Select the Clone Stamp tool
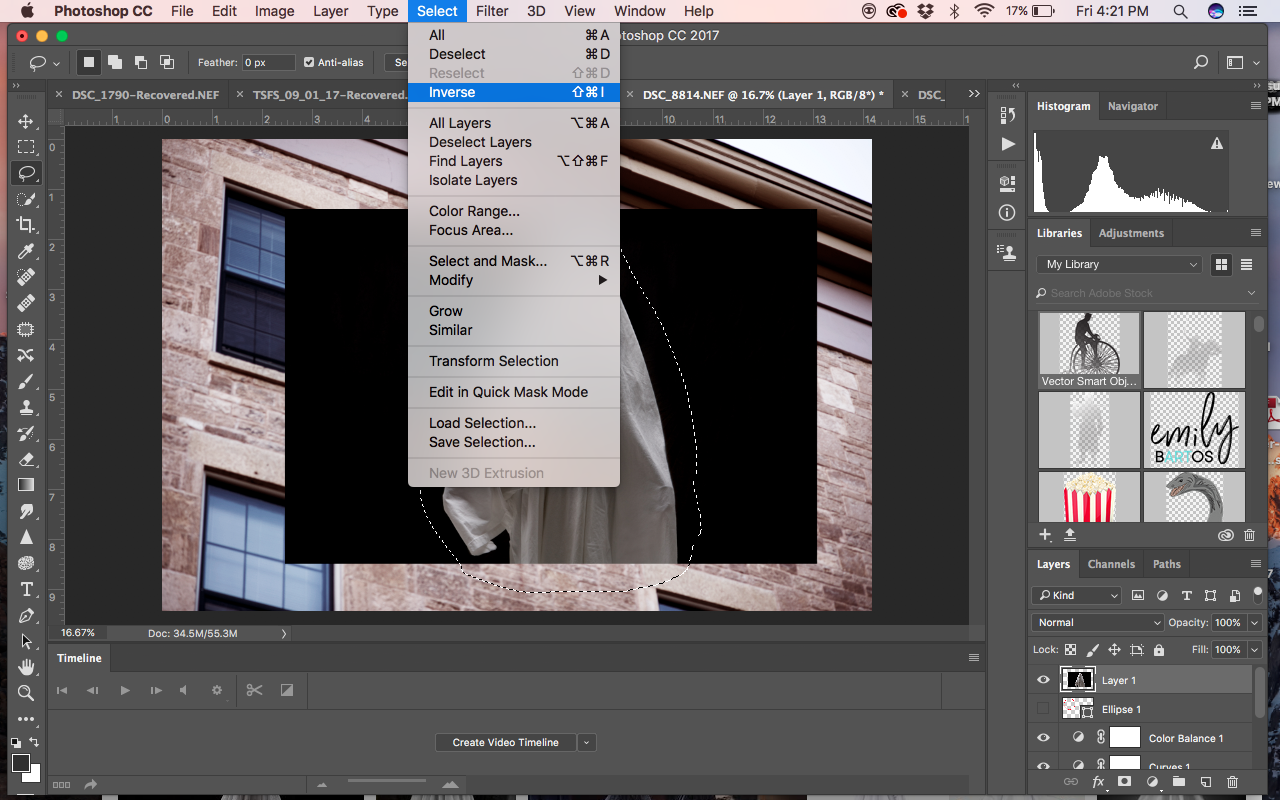Screen dimensions: 1280x800 pos(26,407)
